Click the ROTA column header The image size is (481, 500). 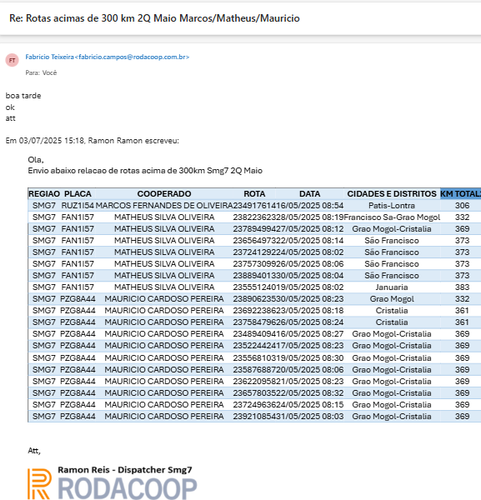pos(254,194)
